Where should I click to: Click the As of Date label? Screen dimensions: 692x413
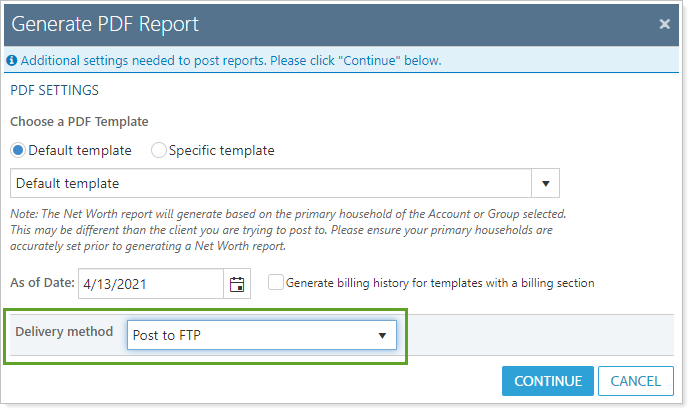tap(42, 283)
